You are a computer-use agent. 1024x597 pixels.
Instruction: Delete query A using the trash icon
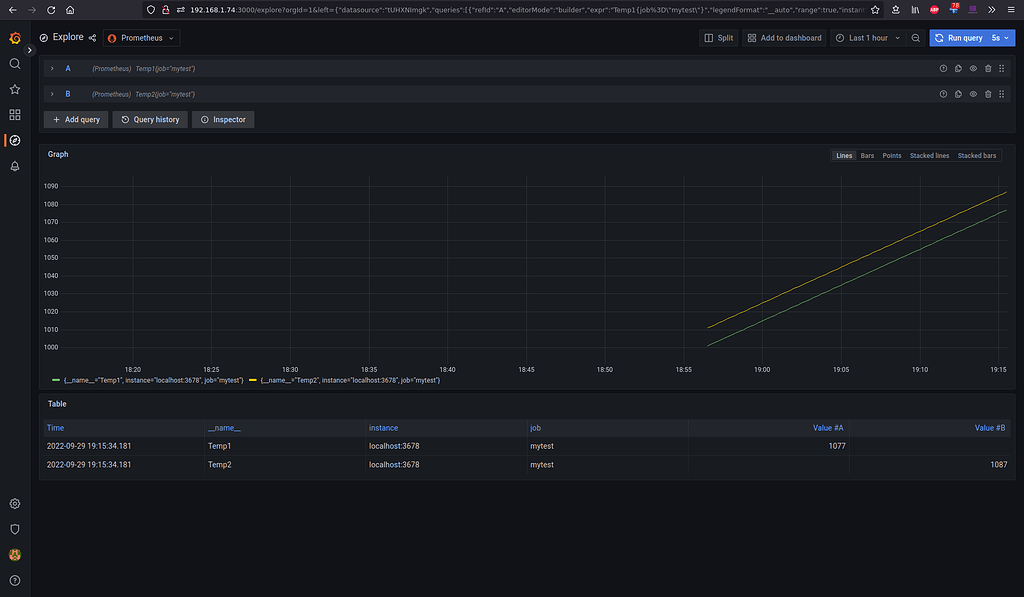(988, 68)
